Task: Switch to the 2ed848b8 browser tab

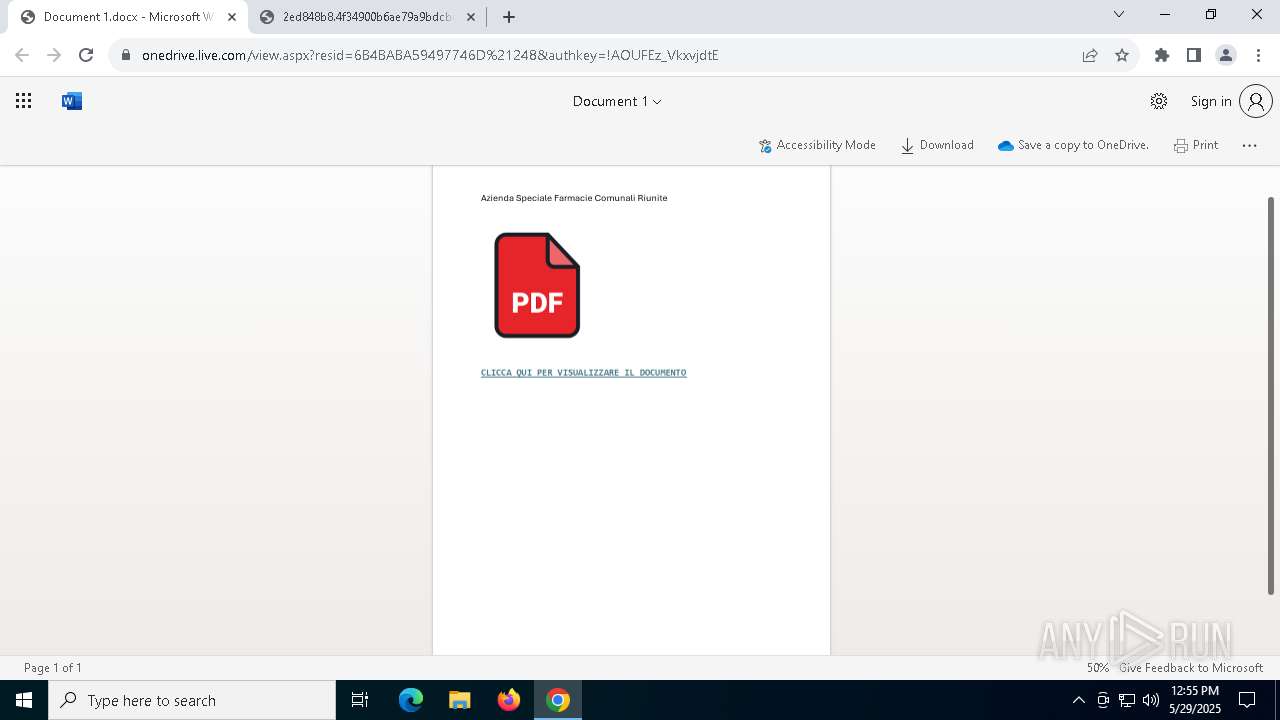Action: [x=366, y=17]
